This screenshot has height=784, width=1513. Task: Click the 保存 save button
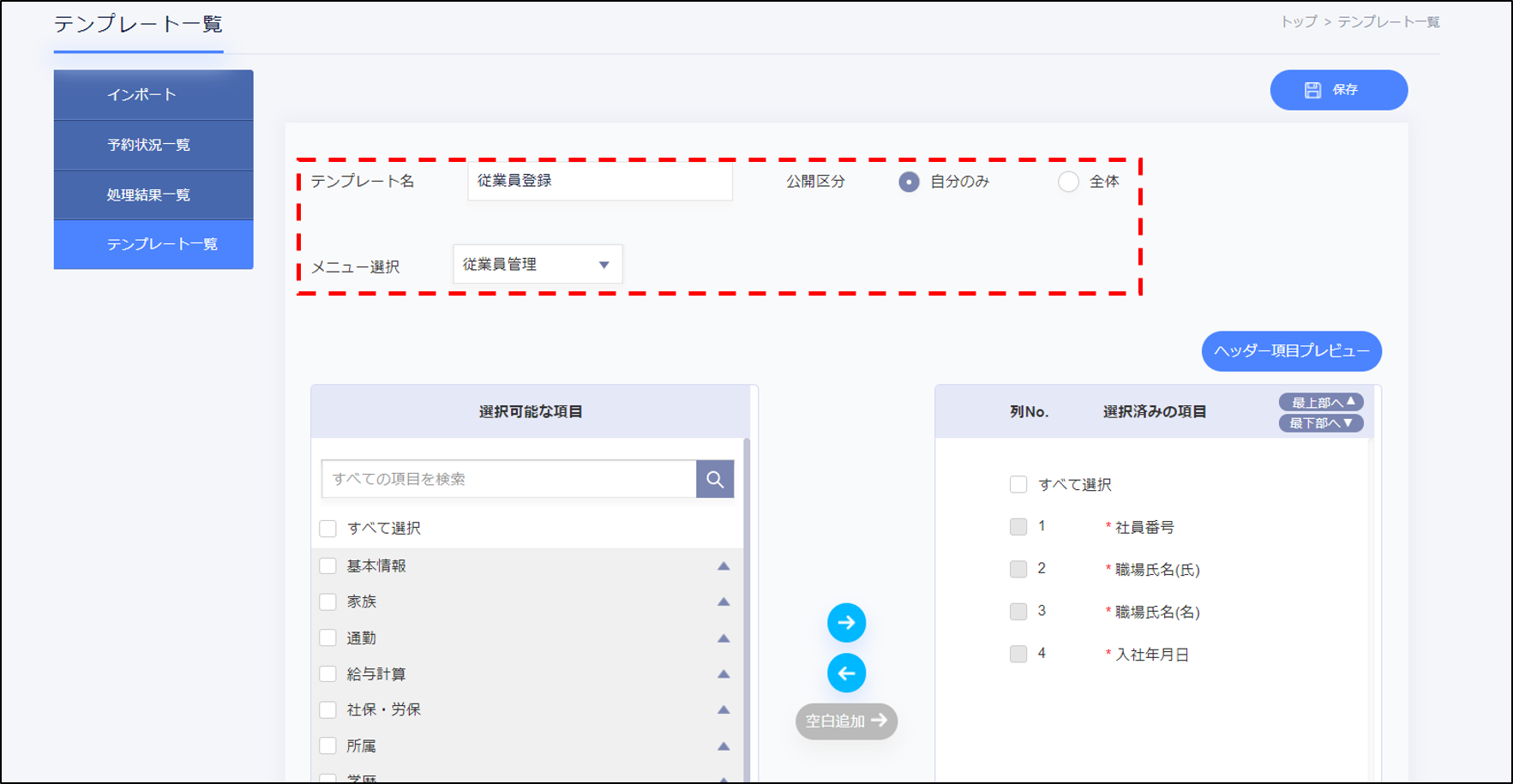[x=1338, y=90]
